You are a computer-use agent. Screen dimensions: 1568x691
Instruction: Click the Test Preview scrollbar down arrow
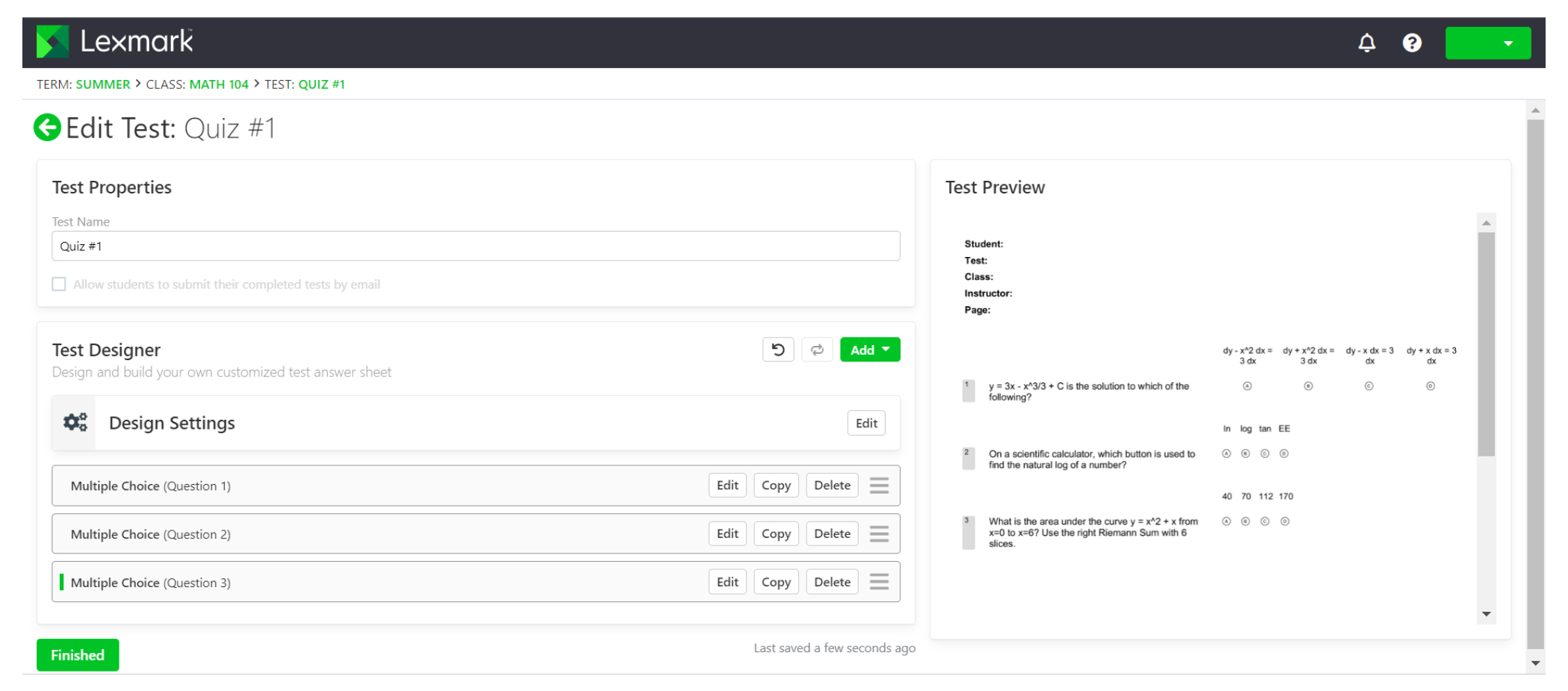1487,614
